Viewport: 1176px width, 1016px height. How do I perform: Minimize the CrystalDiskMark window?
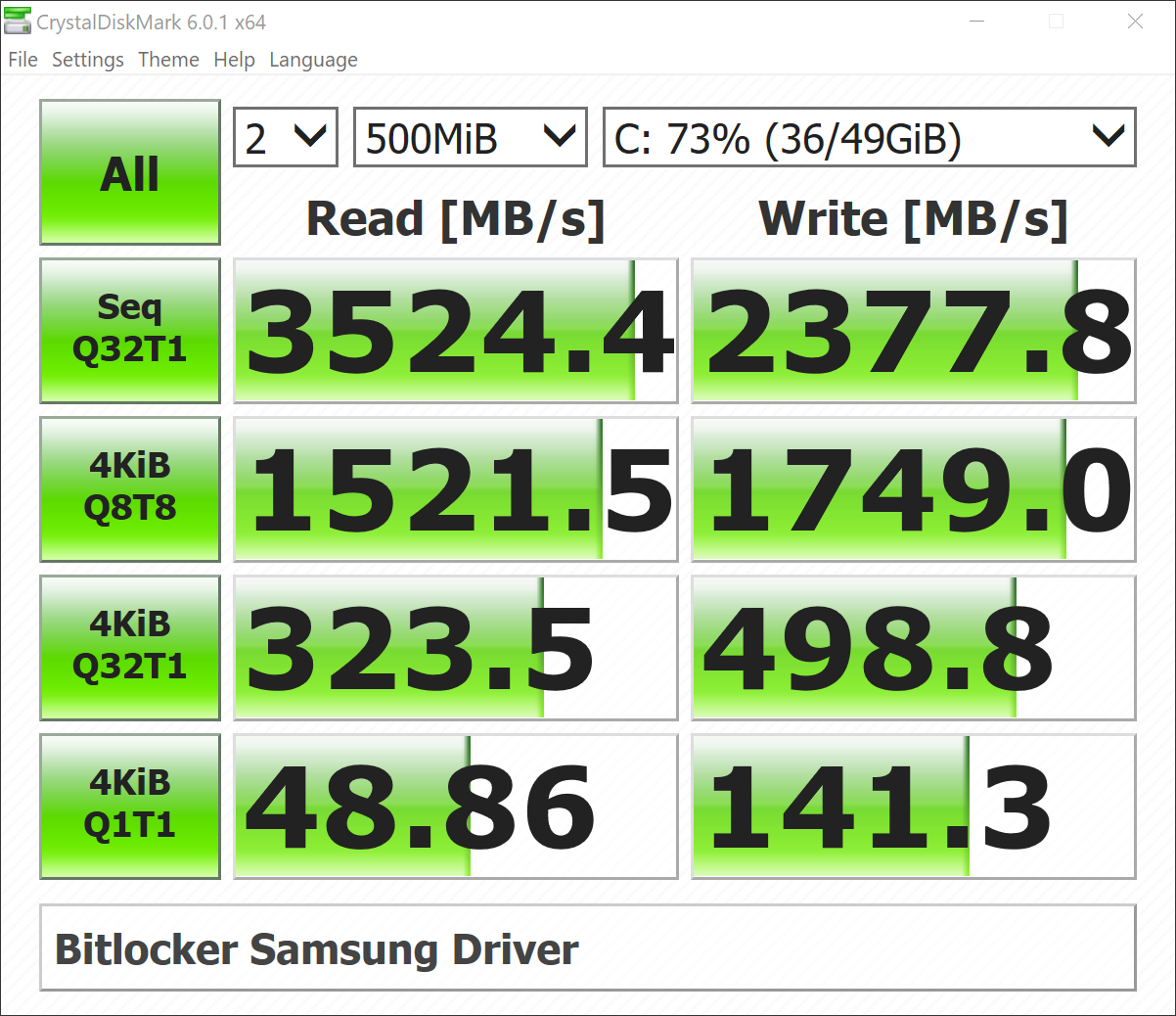click(x=976, y=22)
